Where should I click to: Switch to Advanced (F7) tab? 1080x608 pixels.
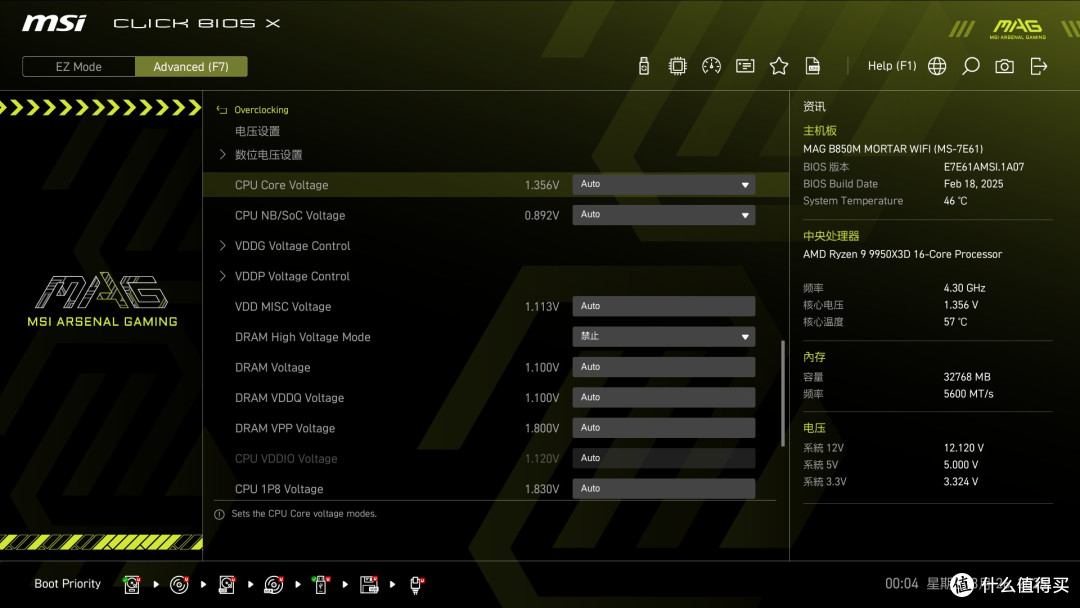coord(191,67)
